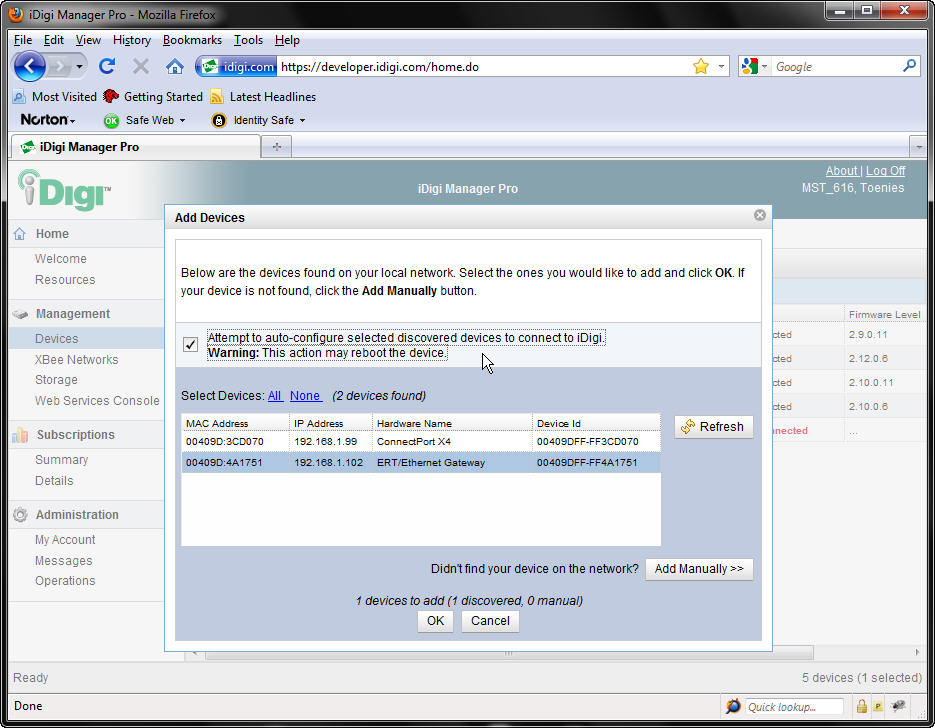This screenshot has width=935, height=728.
Task: Click the Quick lookup input field
Action: (x=794, y=707)
